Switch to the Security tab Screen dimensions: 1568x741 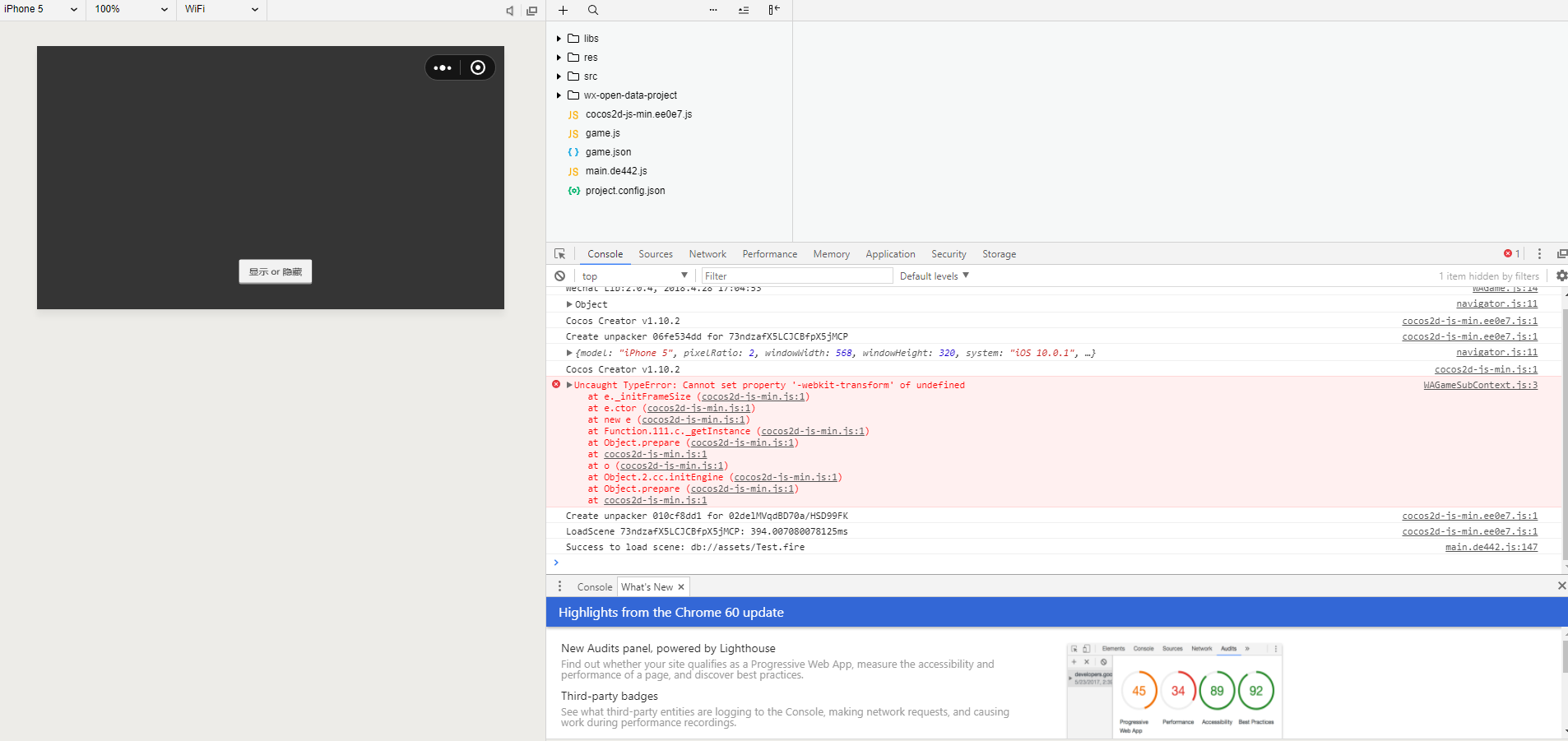coord(949,254)
